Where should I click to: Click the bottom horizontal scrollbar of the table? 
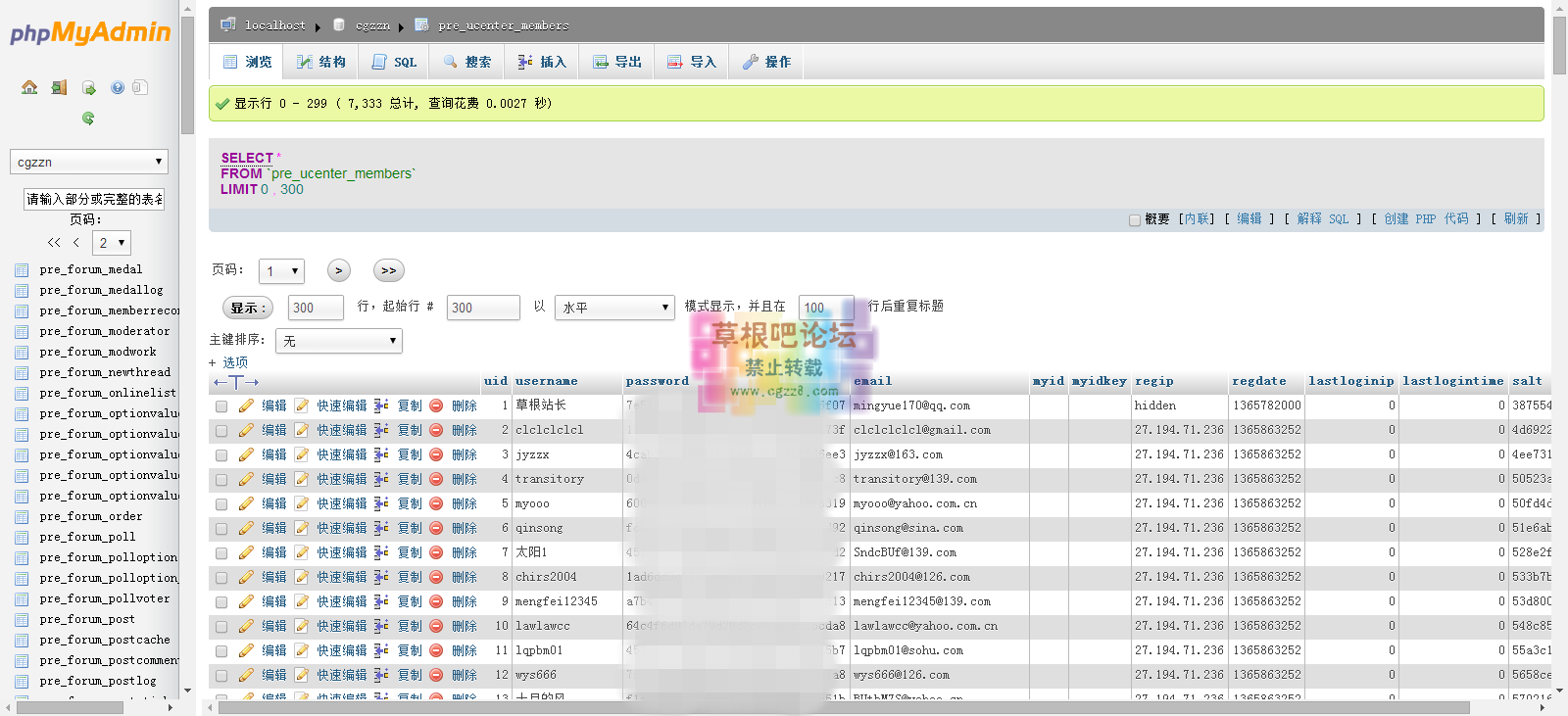coord(843,707)
